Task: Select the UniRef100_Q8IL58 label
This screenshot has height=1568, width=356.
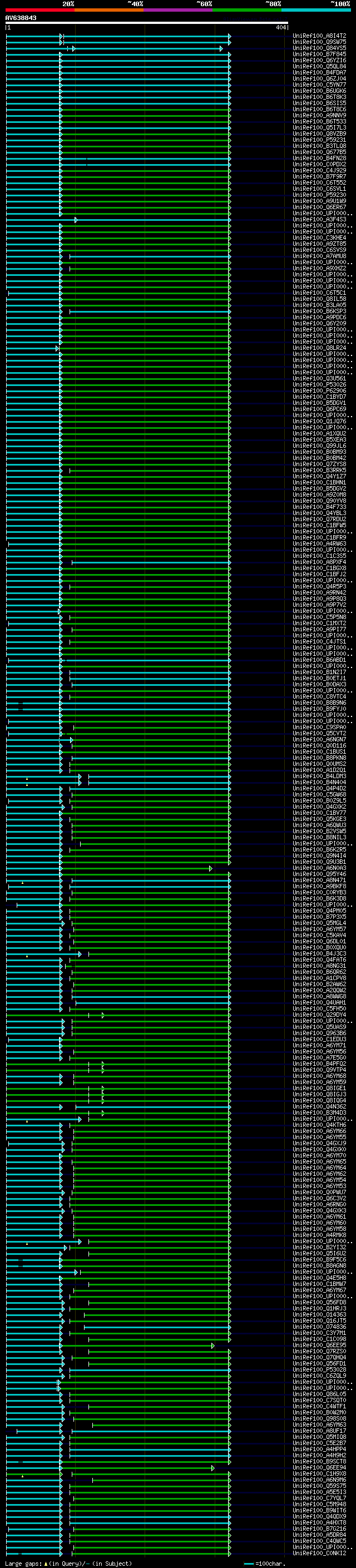Action: coord(319,299)
